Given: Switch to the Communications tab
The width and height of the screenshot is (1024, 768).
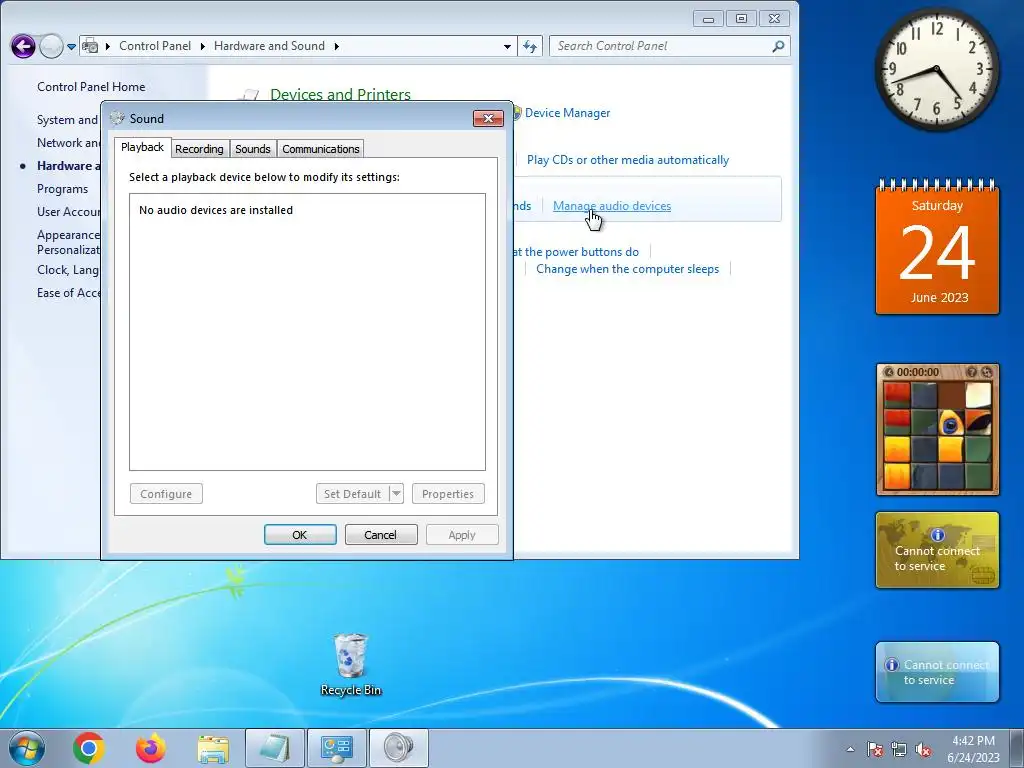Looking at the screenshot, I should (321, 149).
